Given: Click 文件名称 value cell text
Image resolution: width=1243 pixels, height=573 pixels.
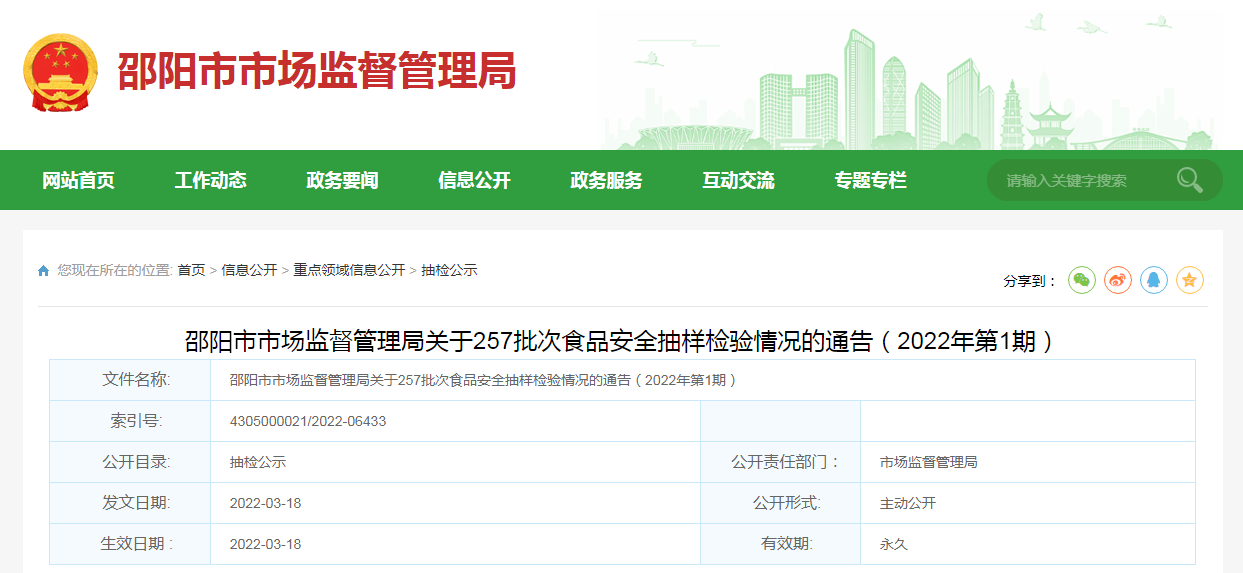Looking at the screenshot, I should 483,380.
